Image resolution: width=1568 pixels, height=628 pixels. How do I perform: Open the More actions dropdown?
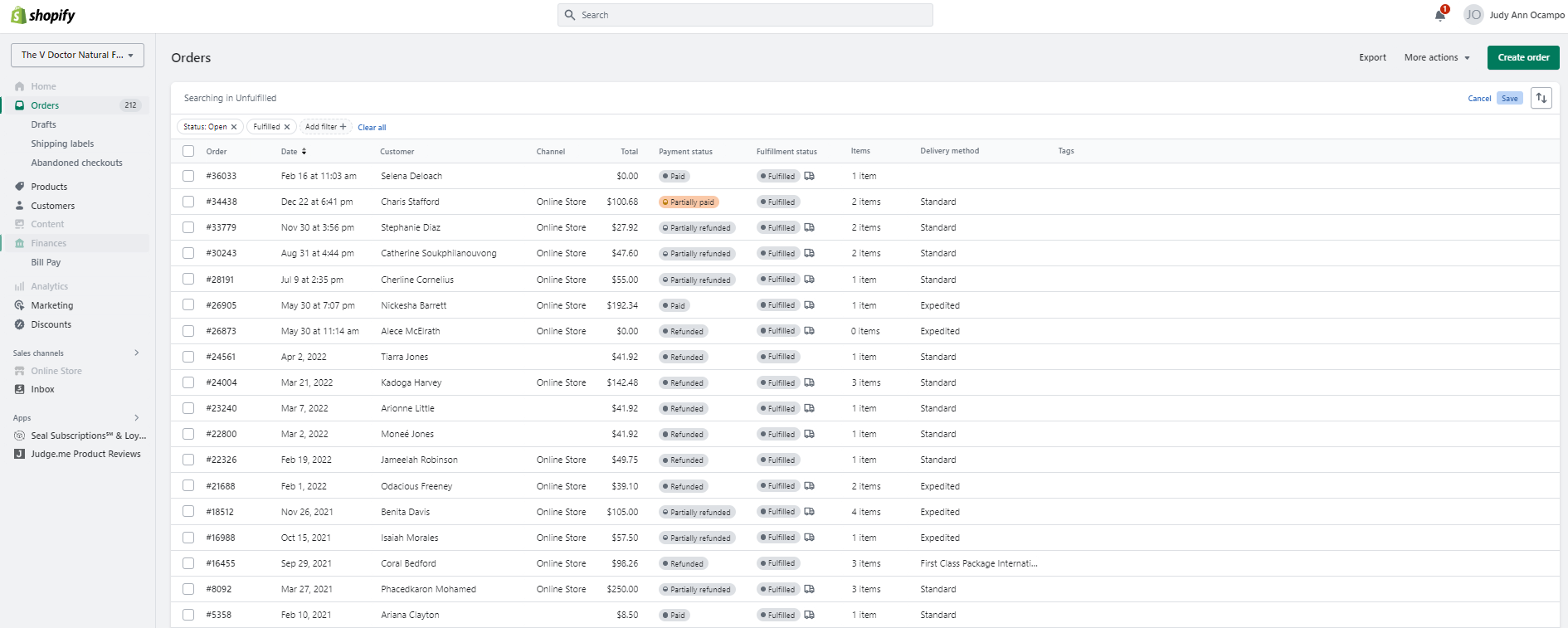pos(1437,57)
